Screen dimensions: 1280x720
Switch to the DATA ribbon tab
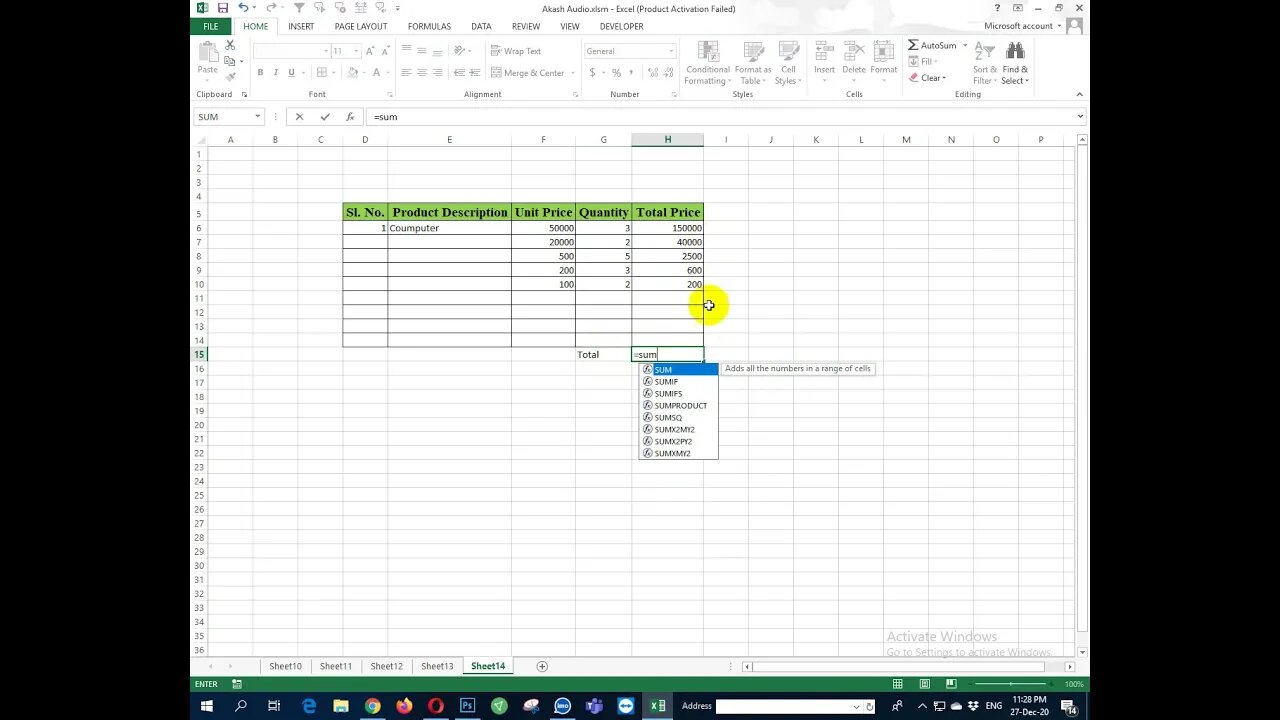point(481,26)
